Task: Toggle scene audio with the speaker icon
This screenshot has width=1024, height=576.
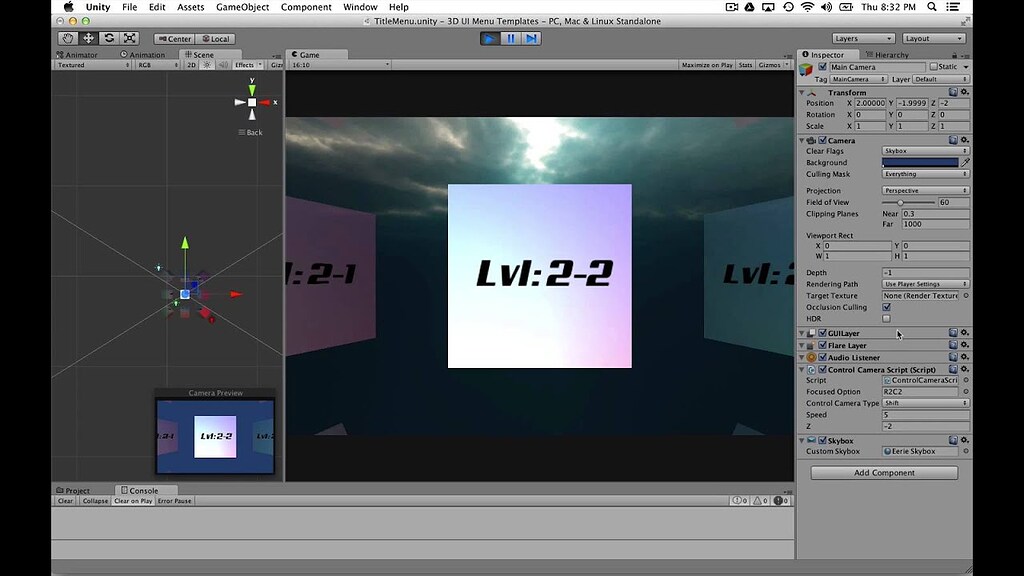Action: coord(224,65)
